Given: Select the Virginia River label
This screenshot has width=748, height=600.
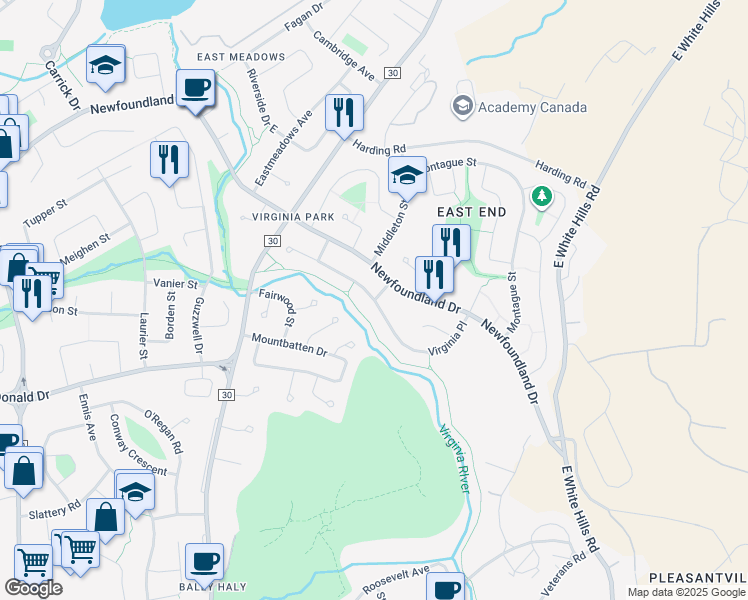Looking at the screenshot, I should click(x=455, y=459).
